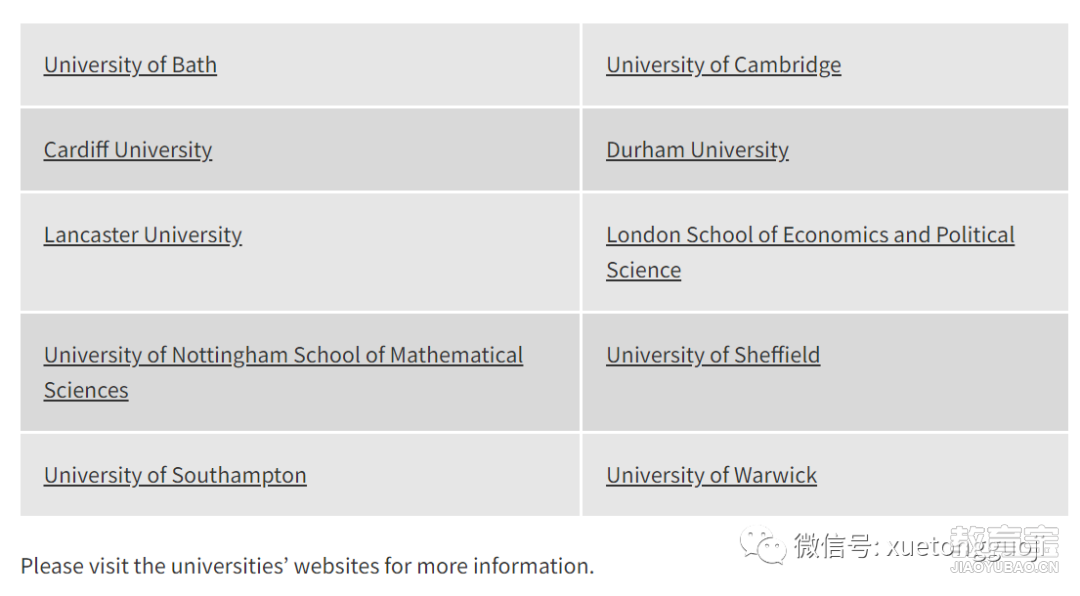Viewport: 1080px width, 596px height.
Task: Visit the Durham University link
Action: (x=697, y=150)
